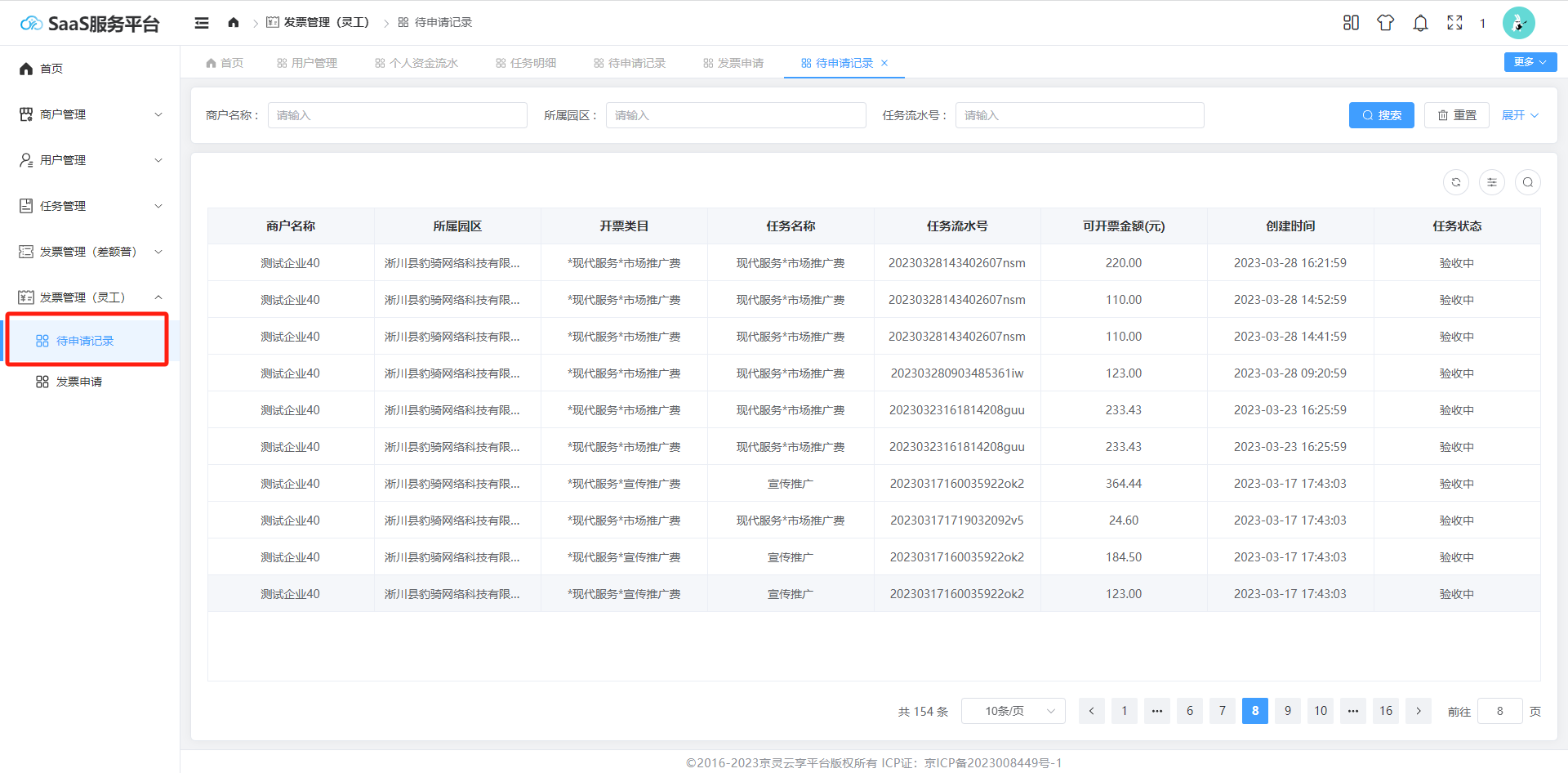
Task: Switch to the inactive 待申请记录 tab
Action: (630, 63)
